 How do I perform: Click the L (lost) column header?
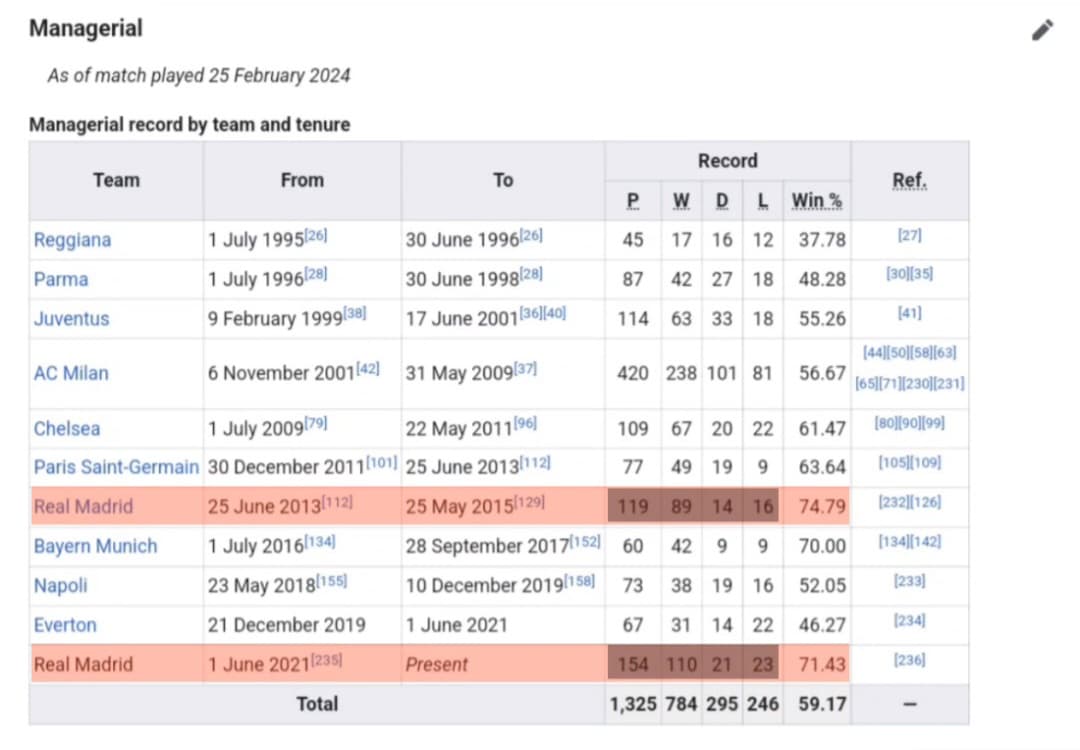click(762, 201)
